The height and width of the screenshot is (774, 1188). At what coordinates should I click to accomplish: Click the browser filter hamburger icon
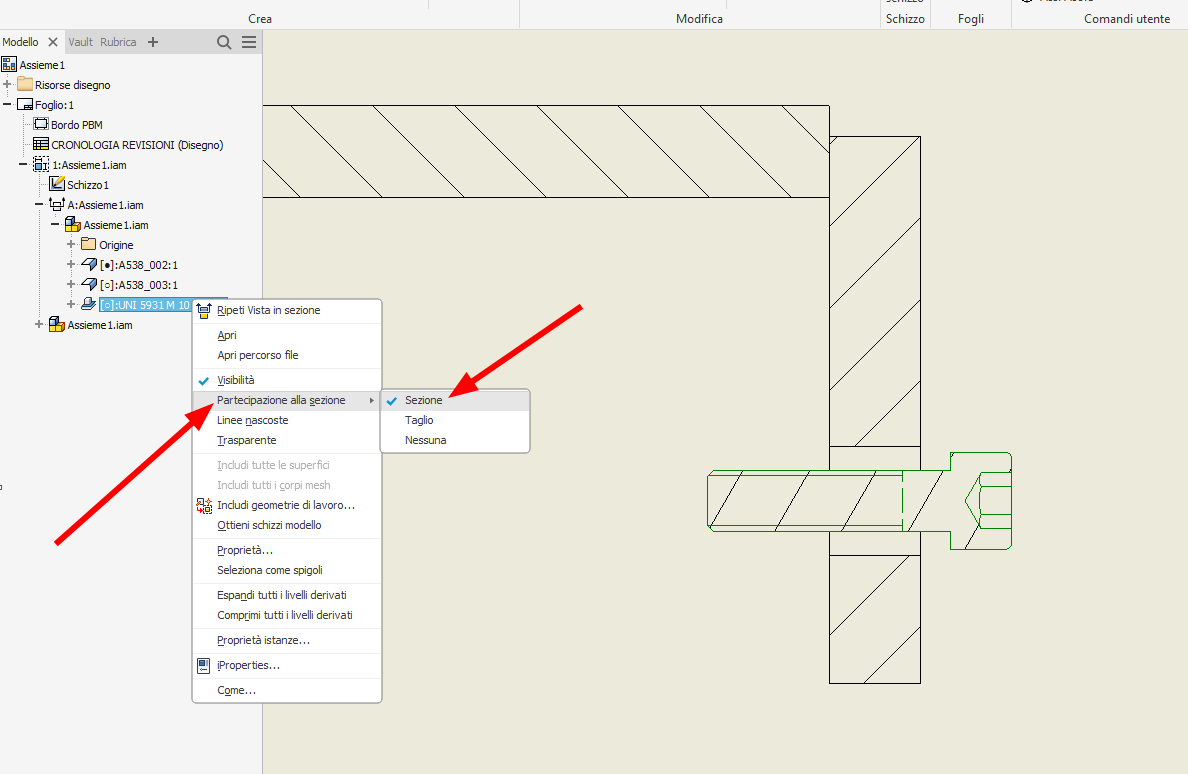(249, 42)
